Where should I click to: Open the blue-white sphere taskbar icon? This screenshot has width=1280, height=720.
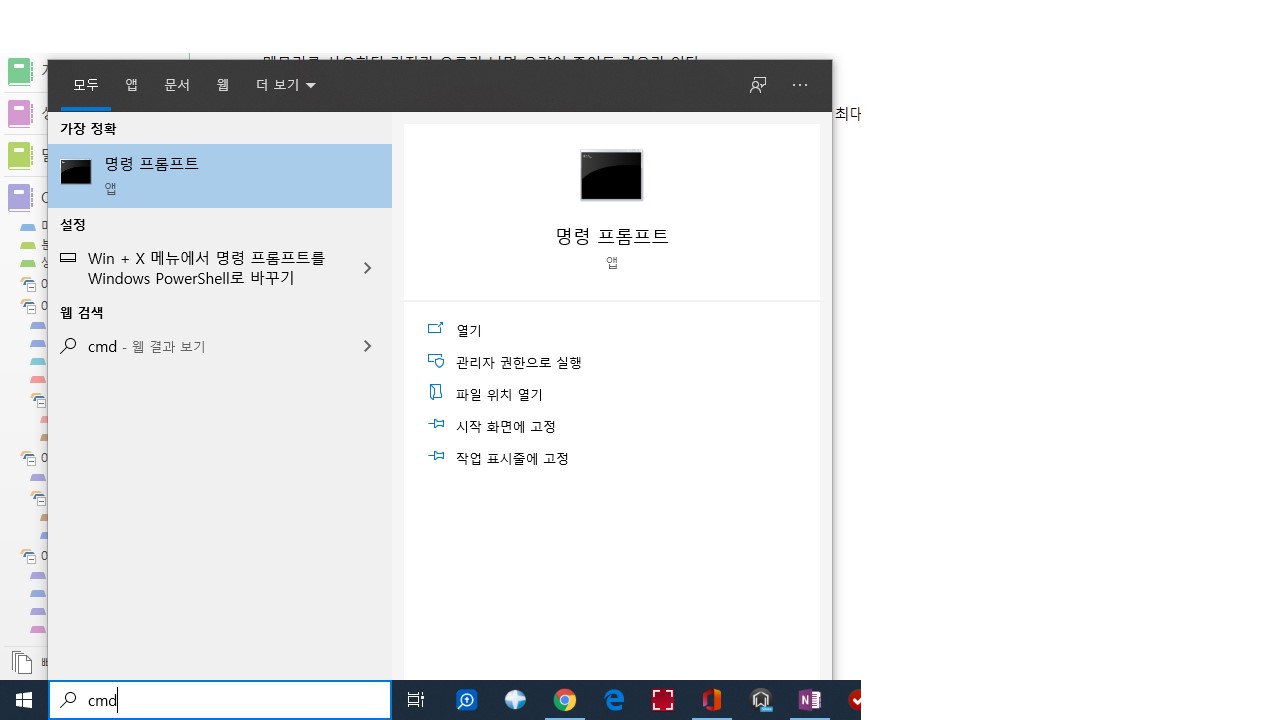click(515, 700)
